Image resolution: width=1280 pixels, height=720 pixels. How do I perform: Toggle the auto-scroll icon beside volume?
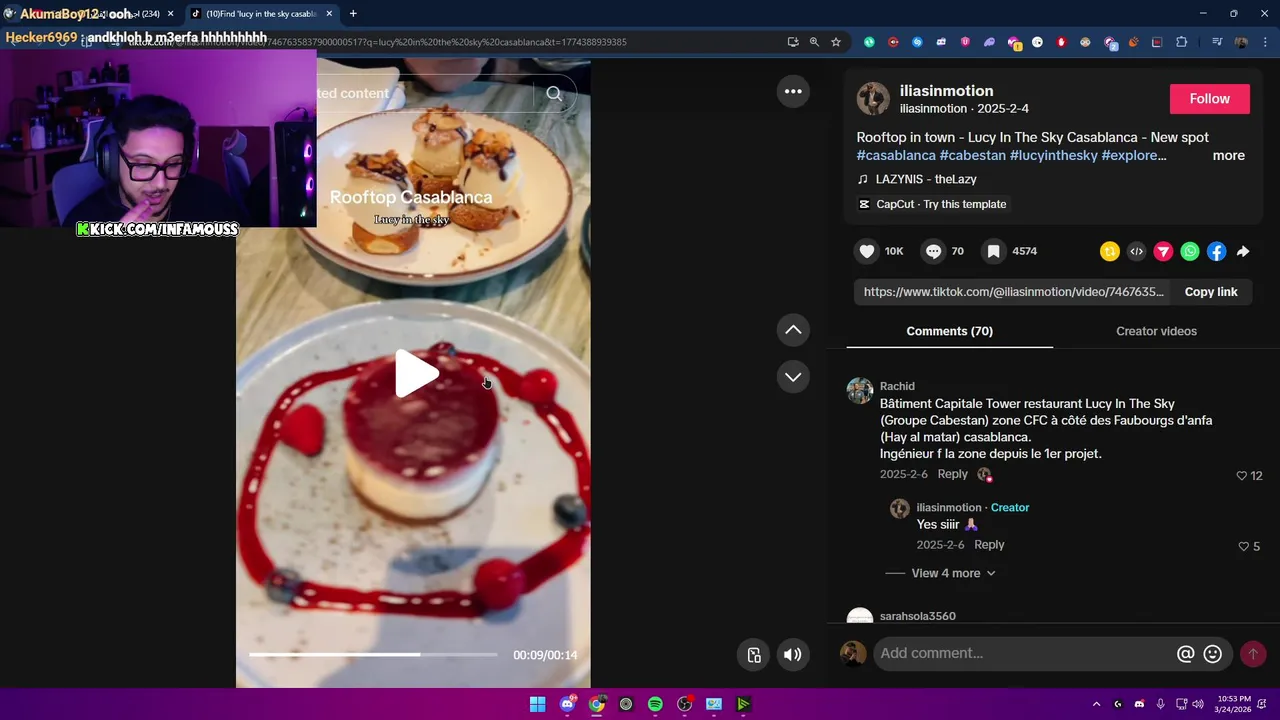(754, 655)
